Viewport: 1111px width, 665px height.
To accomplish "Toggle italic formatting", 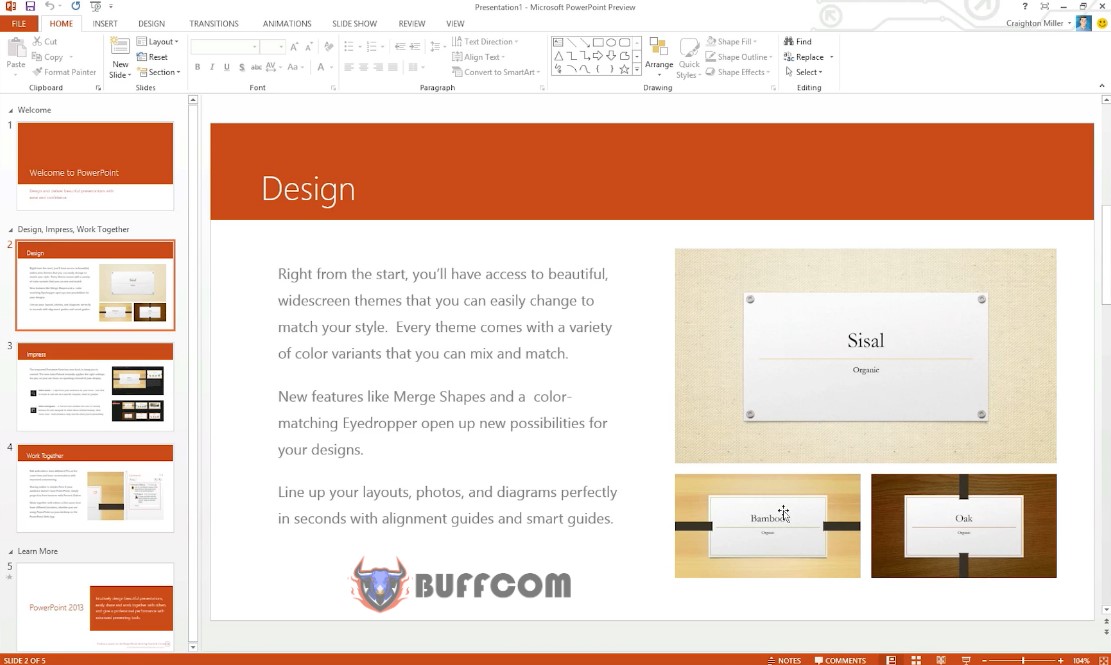I will point(212,67).
